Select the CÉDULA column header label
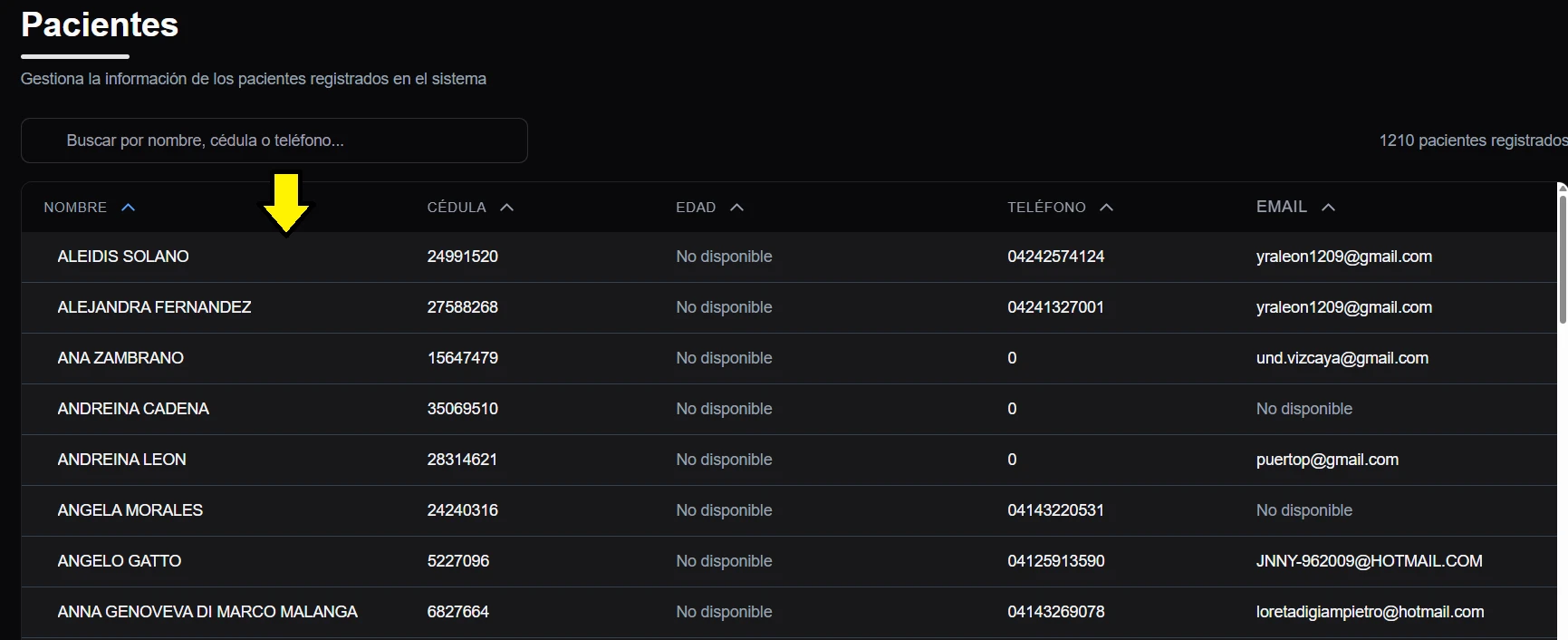Screen dimensions: 1568x640 pyautogui.click(x=457, y=208)
